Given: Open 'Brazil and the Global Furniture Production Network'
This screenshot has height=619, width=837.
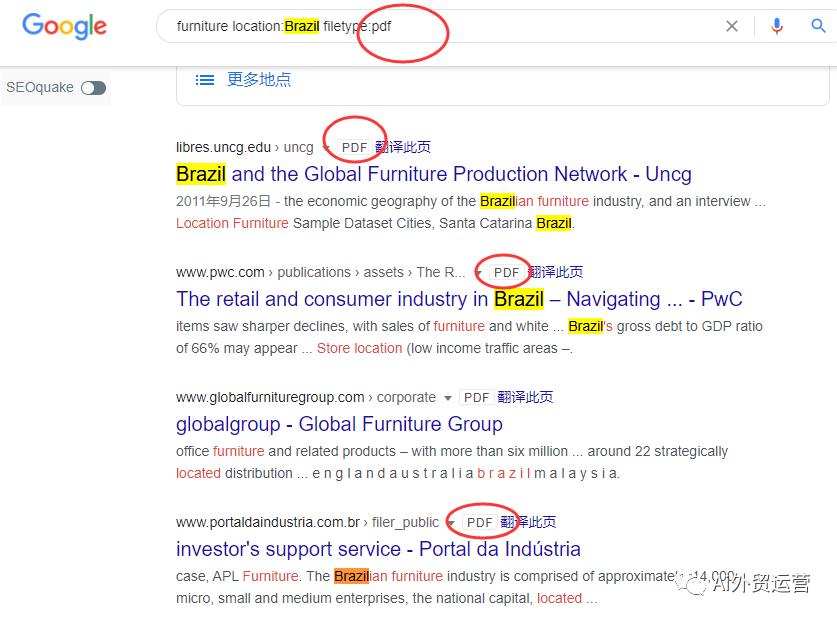Looking at the screenshot, I should click(x=433, y=174).
